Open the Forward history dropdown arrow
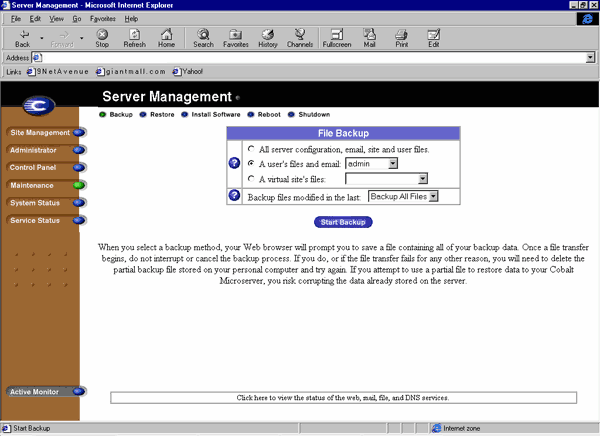600x436 pixels. [82, 38]
